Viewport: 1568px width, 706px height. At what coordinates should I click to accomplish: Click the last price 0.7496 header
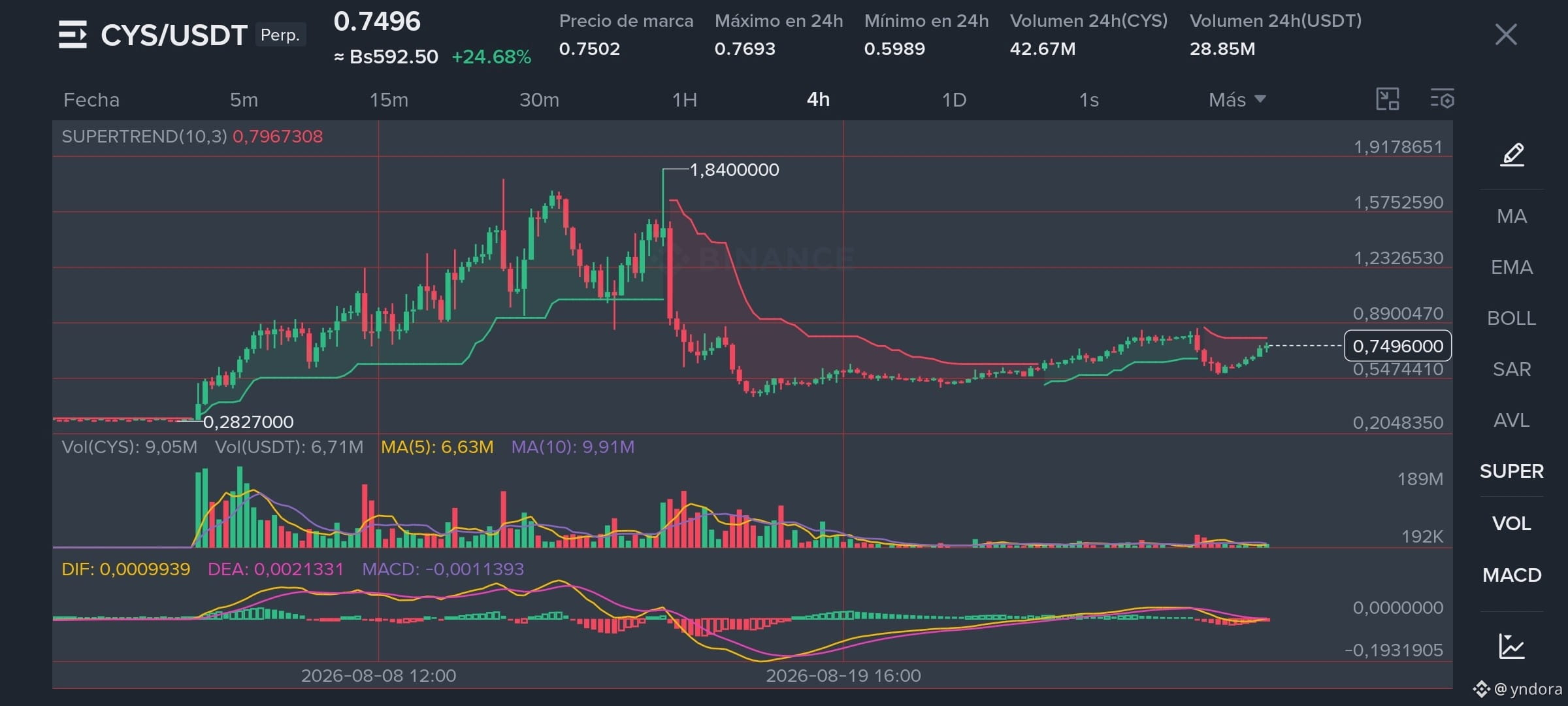click(377, 22)
